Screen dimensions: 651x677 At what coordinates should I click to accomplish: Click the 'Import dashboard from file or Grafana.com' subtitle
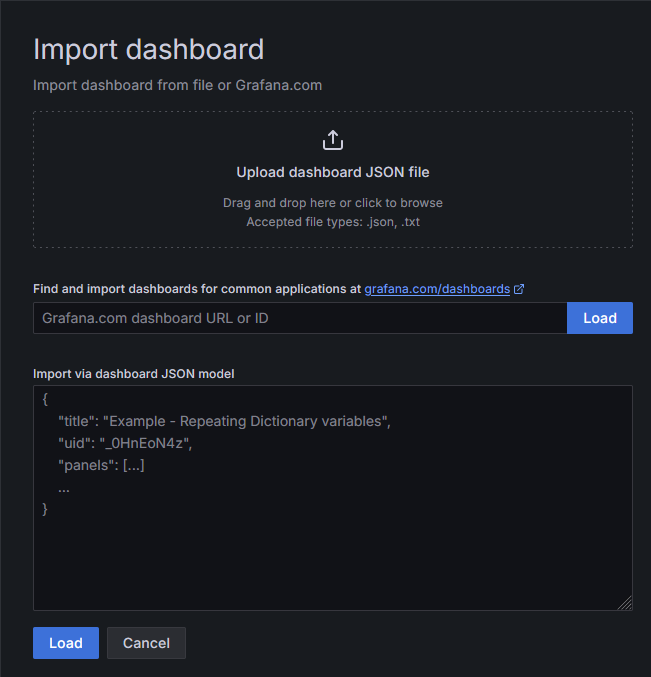click(x=177, y=85)
